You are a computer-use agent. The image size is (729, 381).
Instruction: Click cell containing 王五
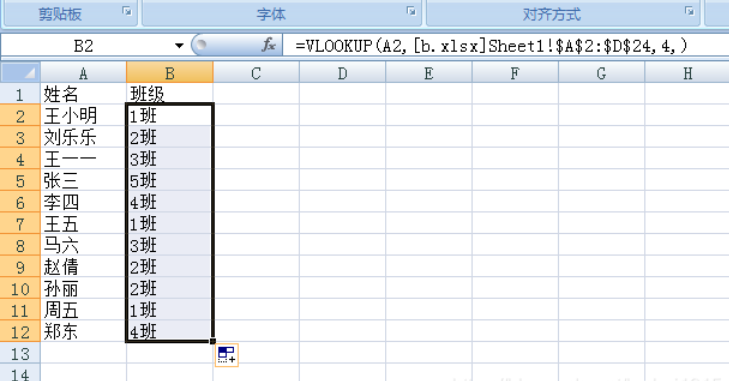pos(83,224)
